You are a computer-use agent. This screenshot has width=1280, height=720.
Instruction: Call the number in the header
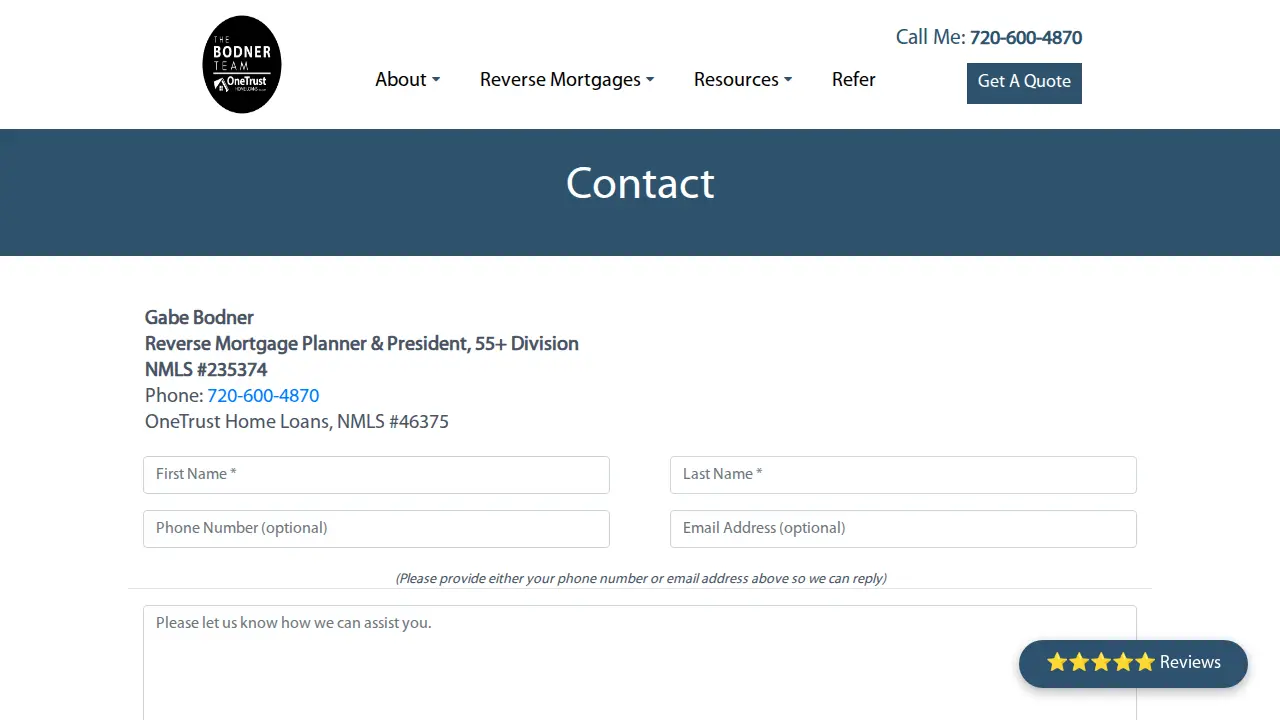click(1026, 38)
